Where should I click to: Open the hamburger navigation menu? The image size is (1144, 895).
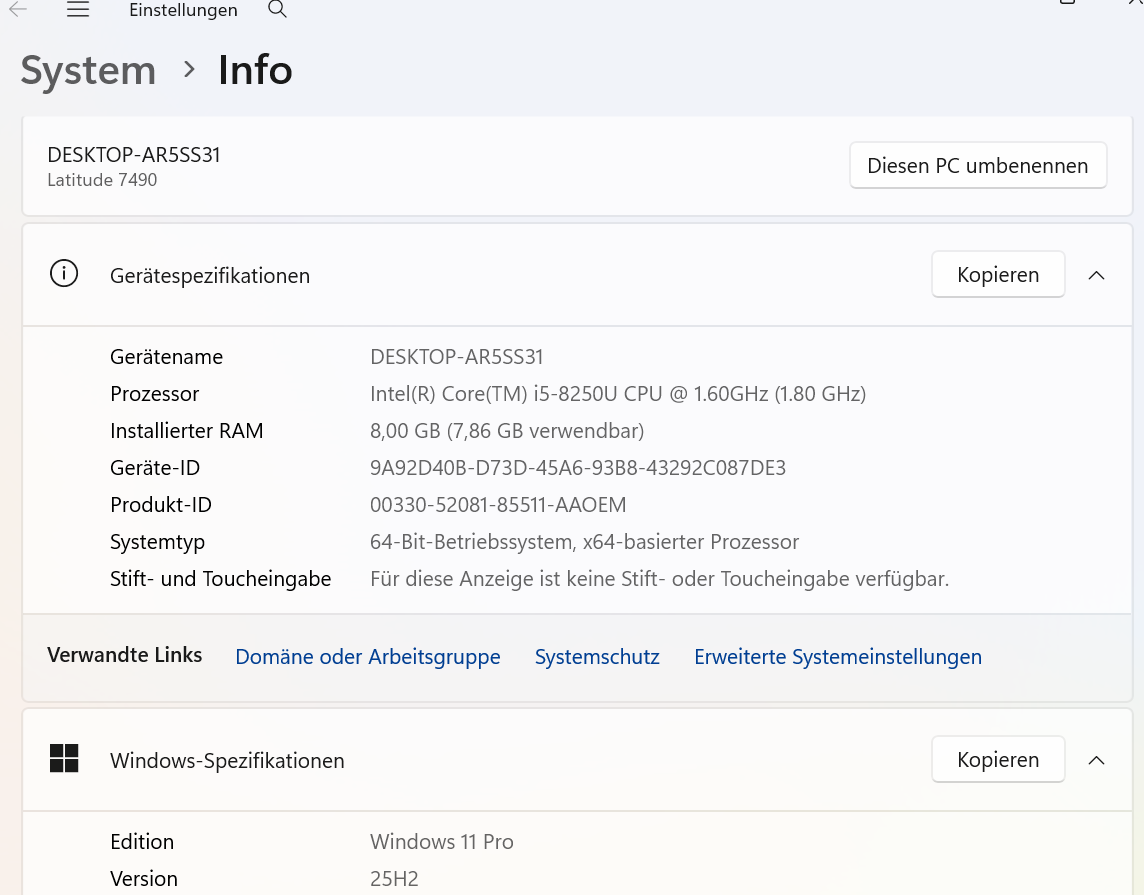click(78, 9)
